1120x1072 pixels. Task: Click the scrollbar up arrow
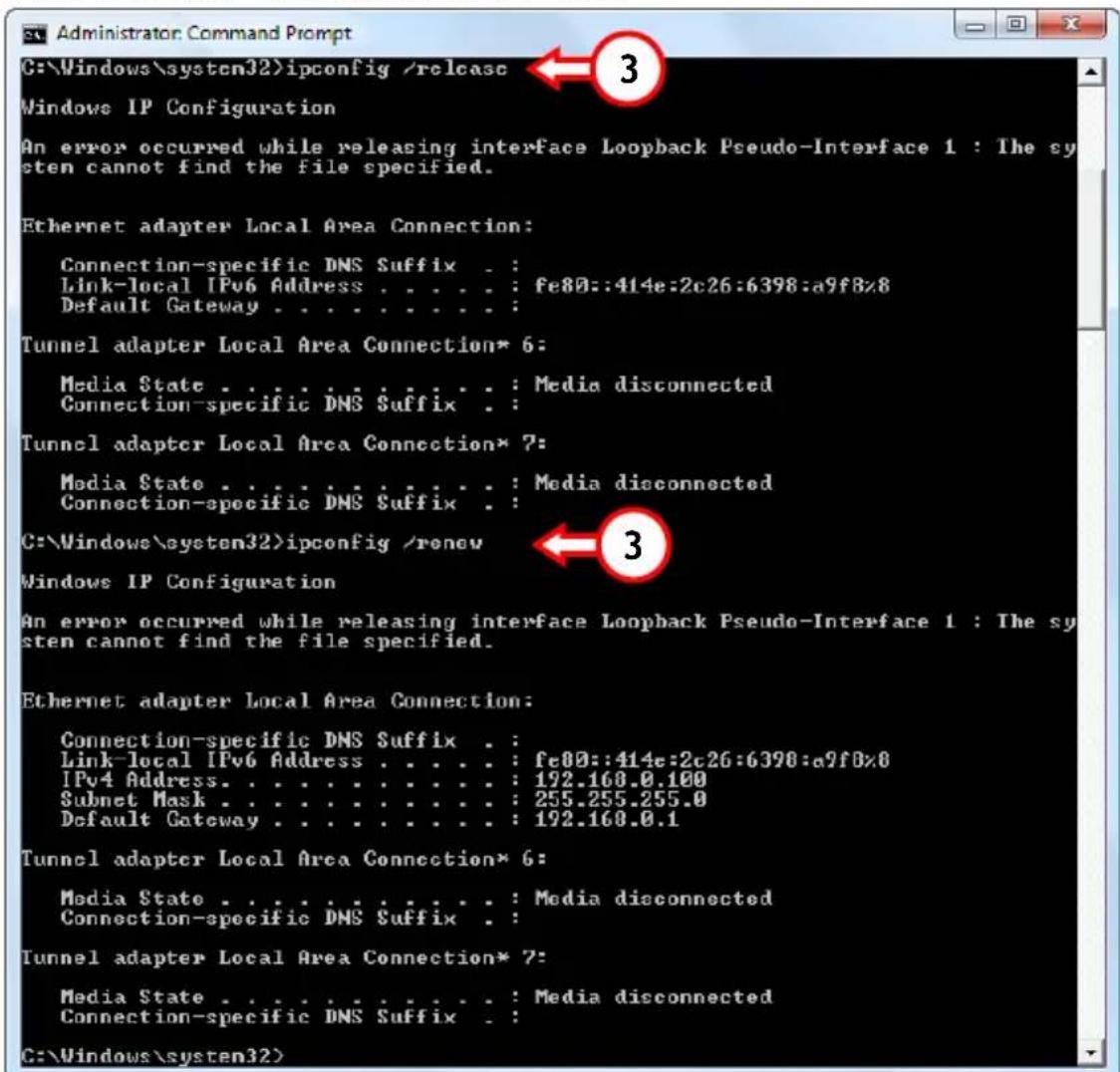coord(1091,71)
